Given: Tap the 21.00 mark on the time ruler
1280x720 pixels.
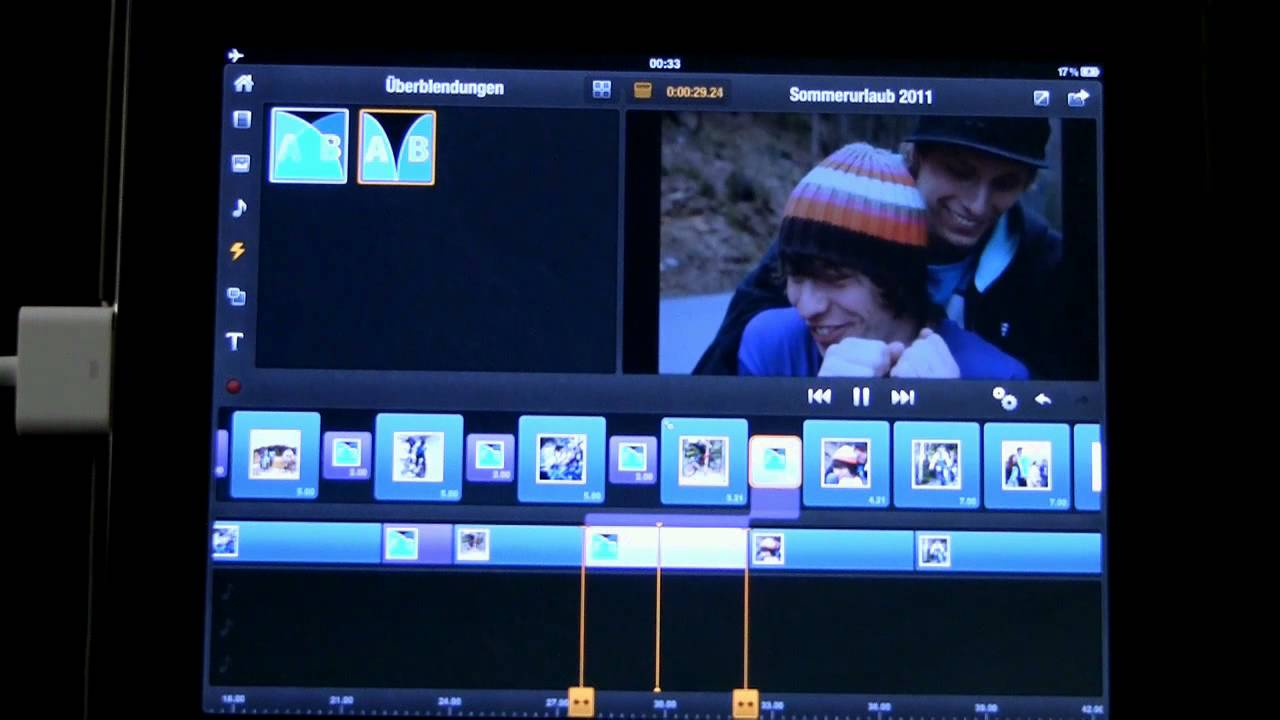Looking at the screenshot, I should [341, 700].
